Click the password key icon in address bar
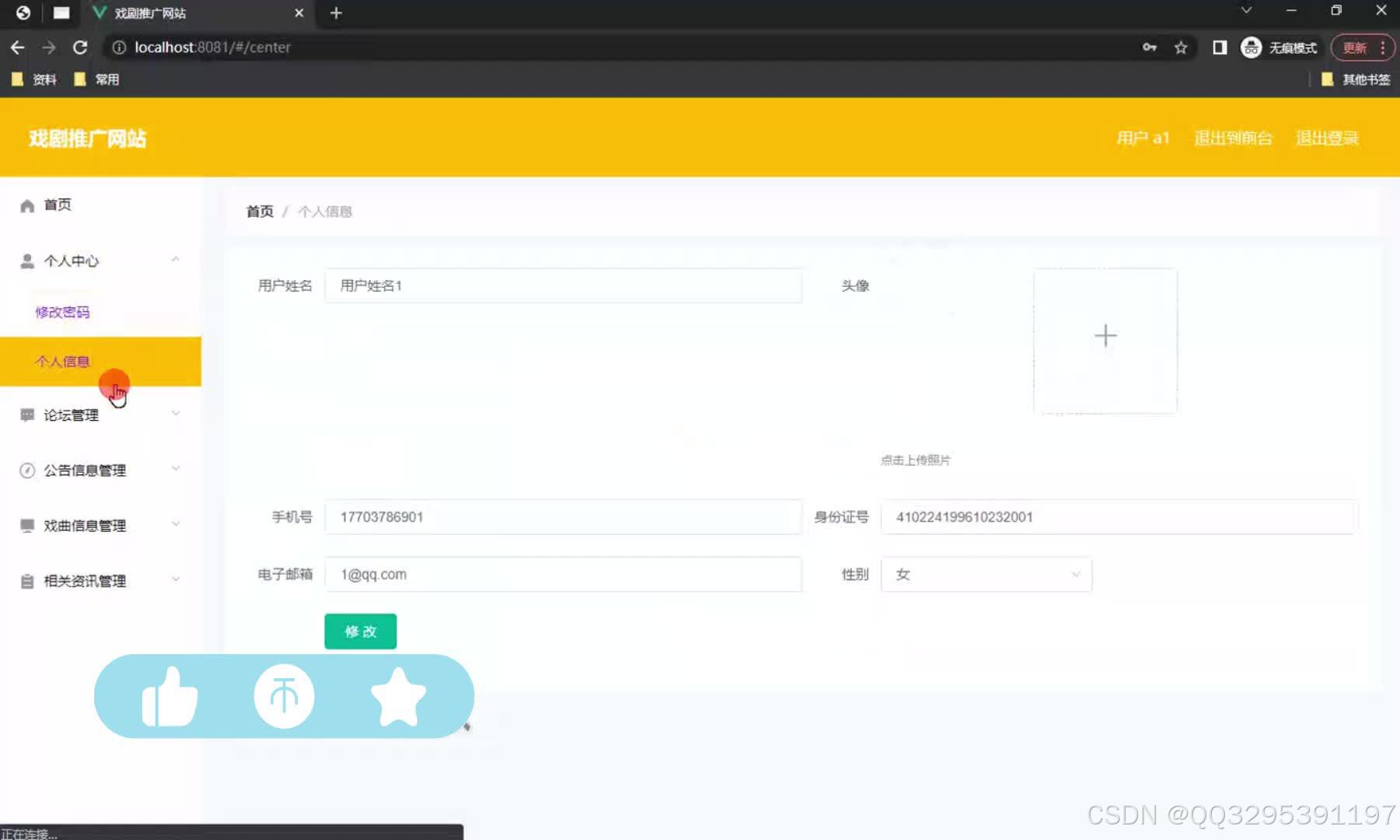 1150,47
